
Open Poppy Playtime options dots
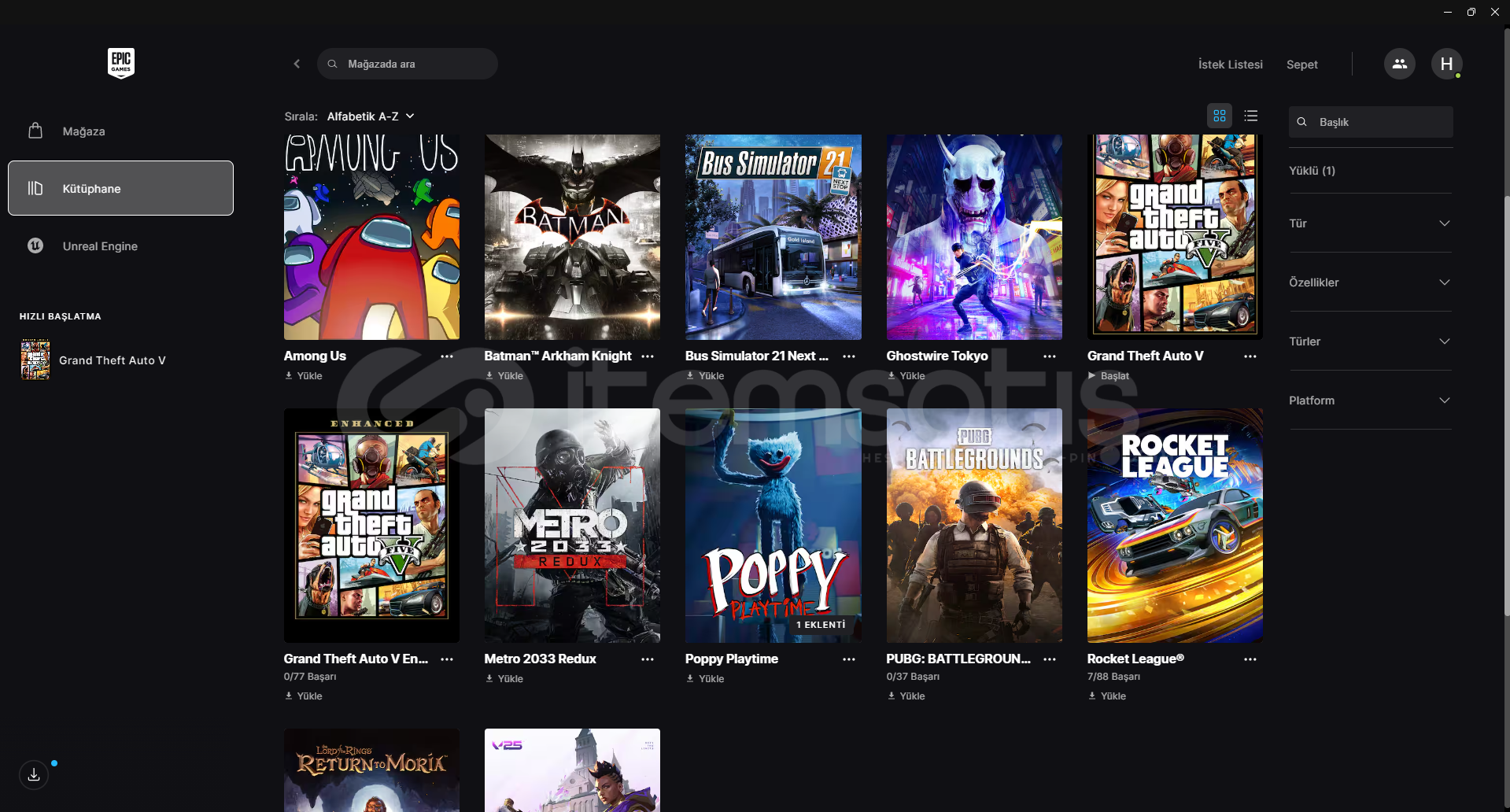coord(849,659)
